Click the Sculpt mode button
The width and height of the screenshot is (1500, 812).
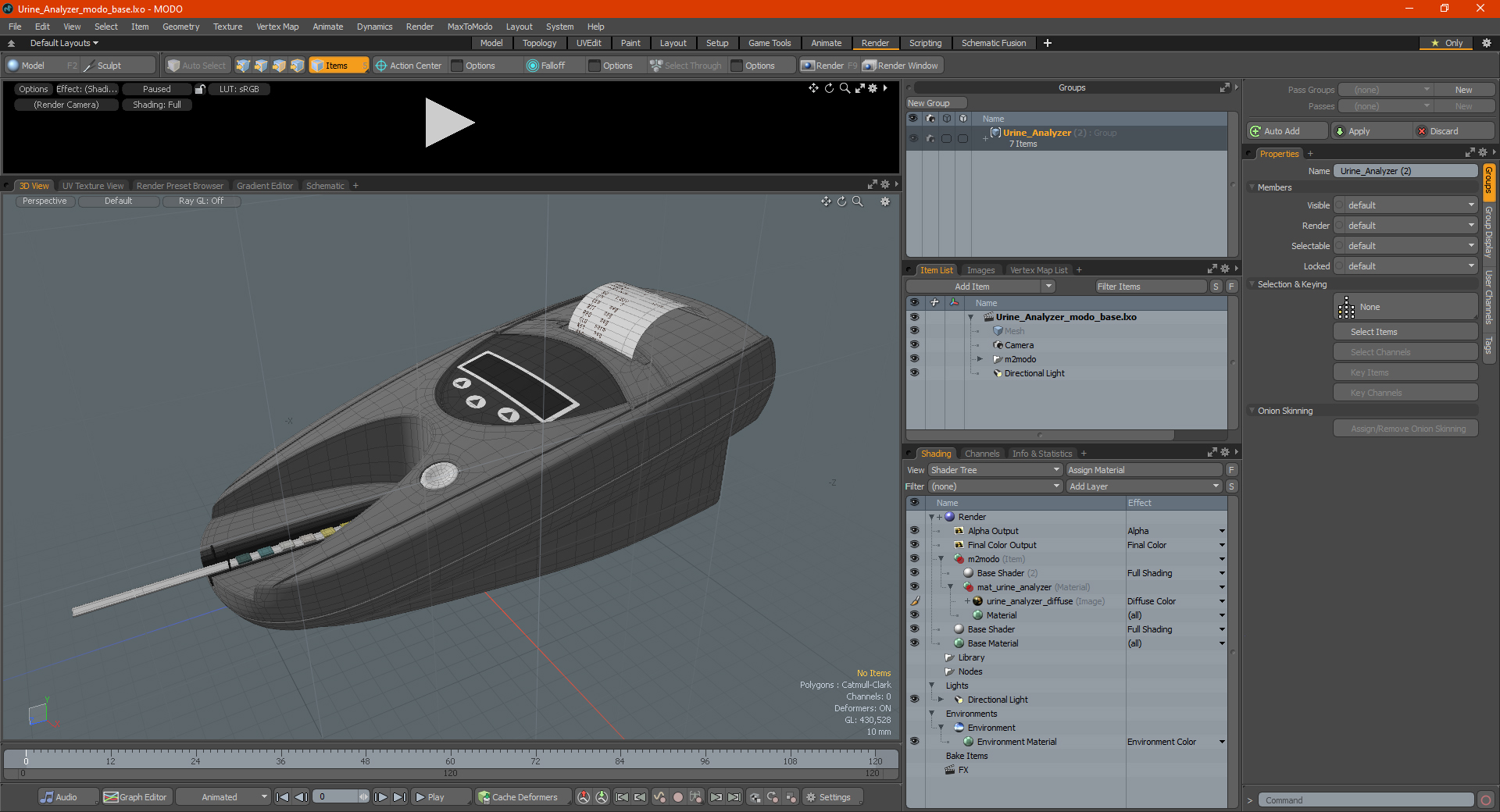coord(119,66)
